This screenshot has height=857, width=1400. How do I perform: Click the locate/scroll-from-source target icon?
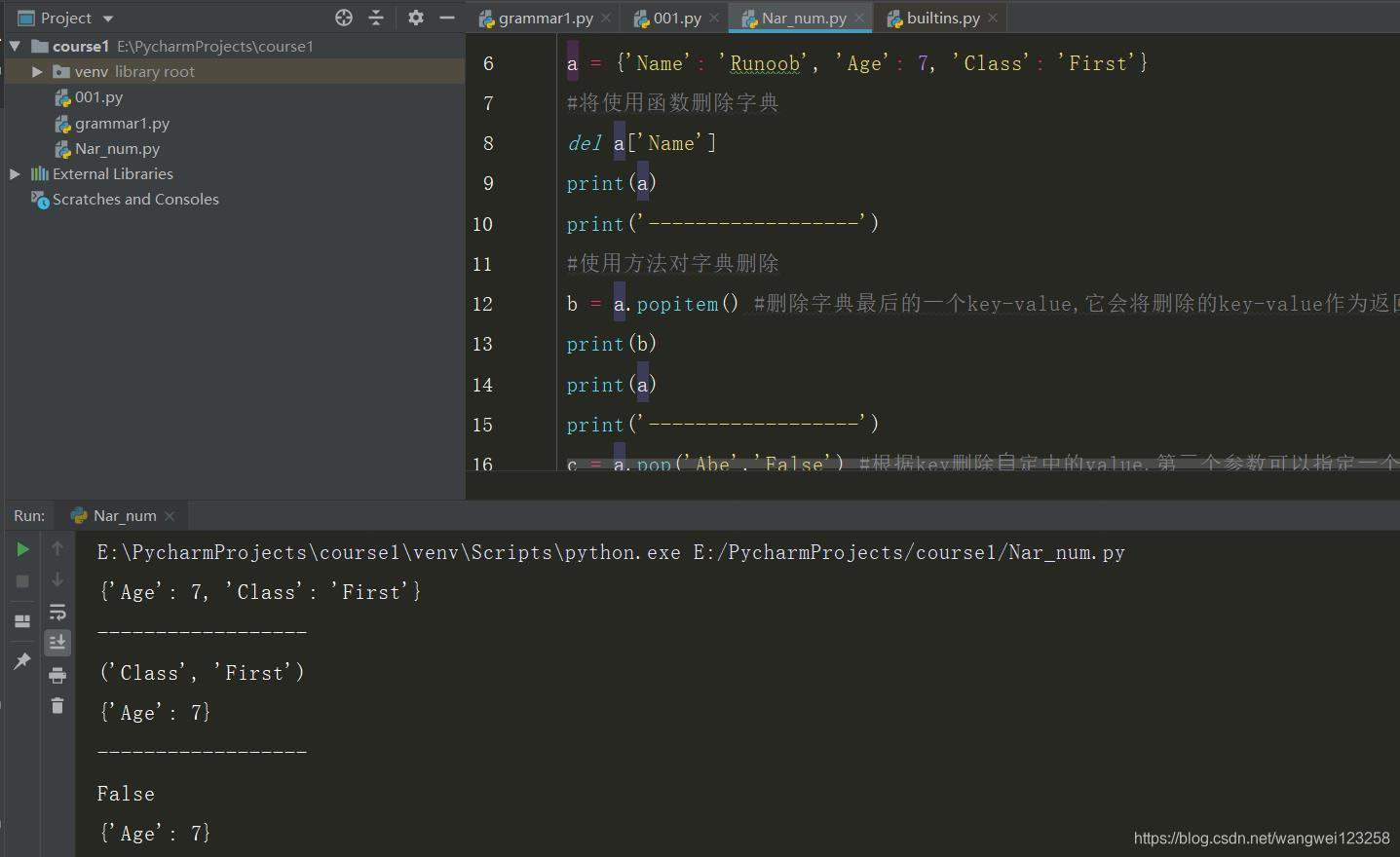(x=344, y=18)
